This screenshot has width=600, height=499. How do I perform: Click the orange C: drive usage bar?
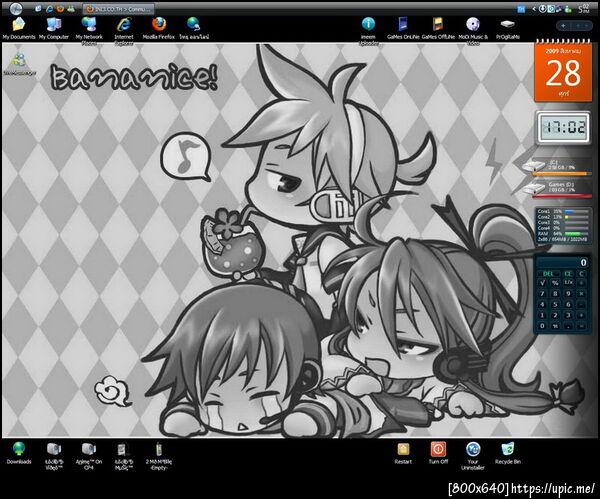[562, 174]
